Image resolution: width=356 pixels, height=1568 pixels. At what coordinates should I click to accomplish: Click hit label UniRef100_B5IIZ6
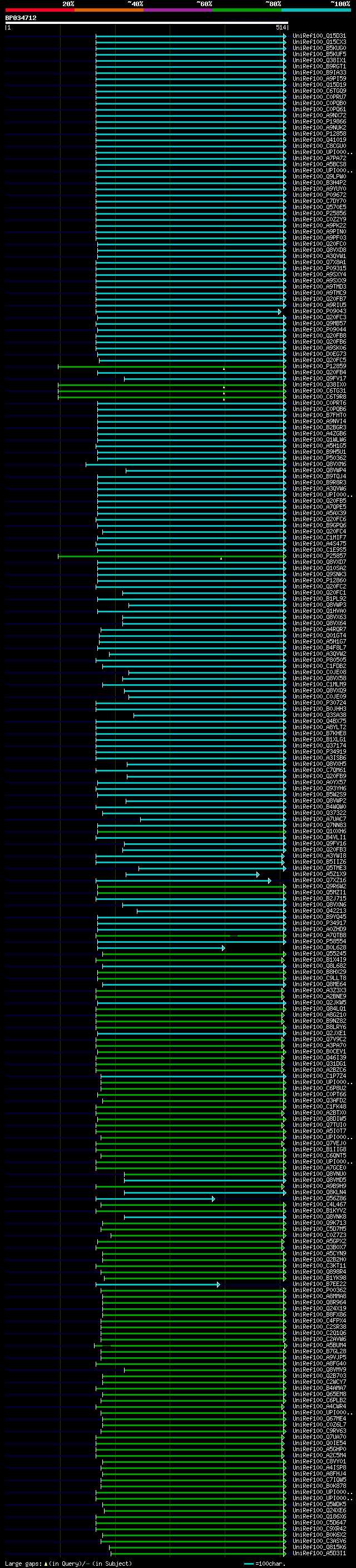pos(319,862)
